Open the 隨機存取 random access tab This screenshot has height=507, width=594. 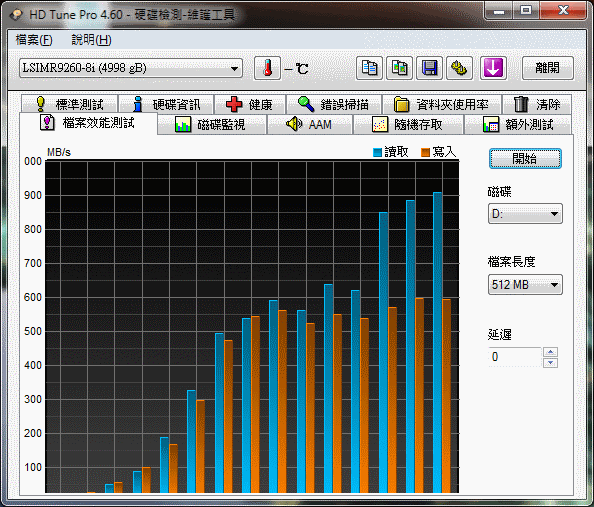[408, 124]
